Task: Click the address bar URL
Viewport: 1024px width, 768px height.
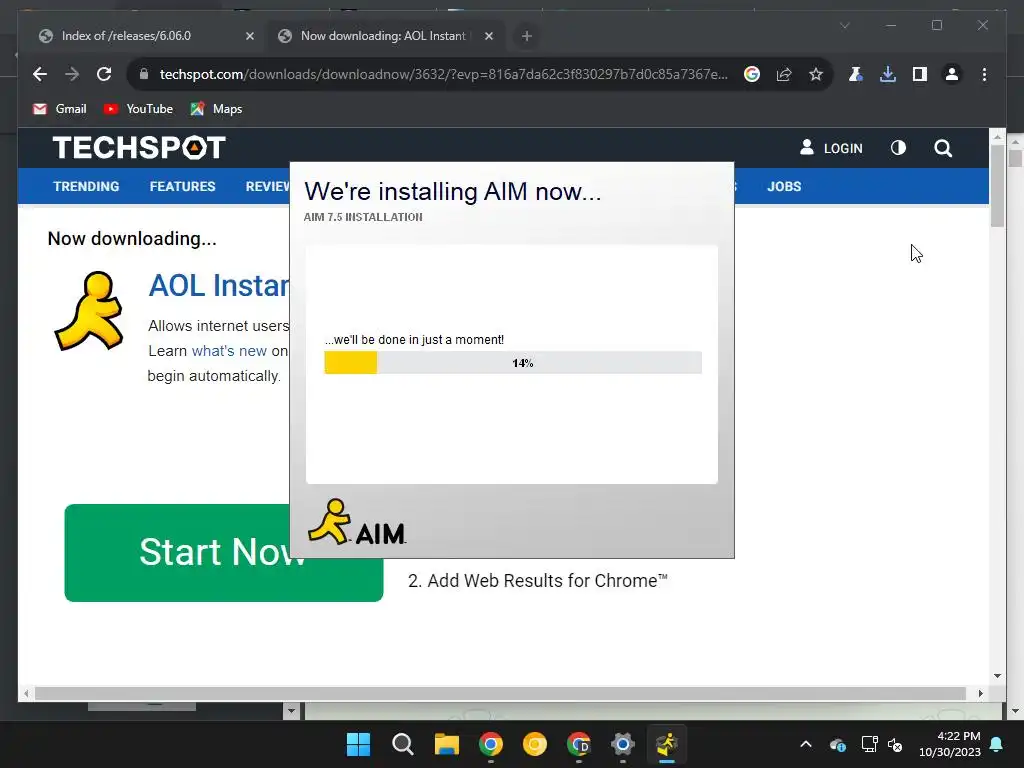Action: (x=443, y=74)
